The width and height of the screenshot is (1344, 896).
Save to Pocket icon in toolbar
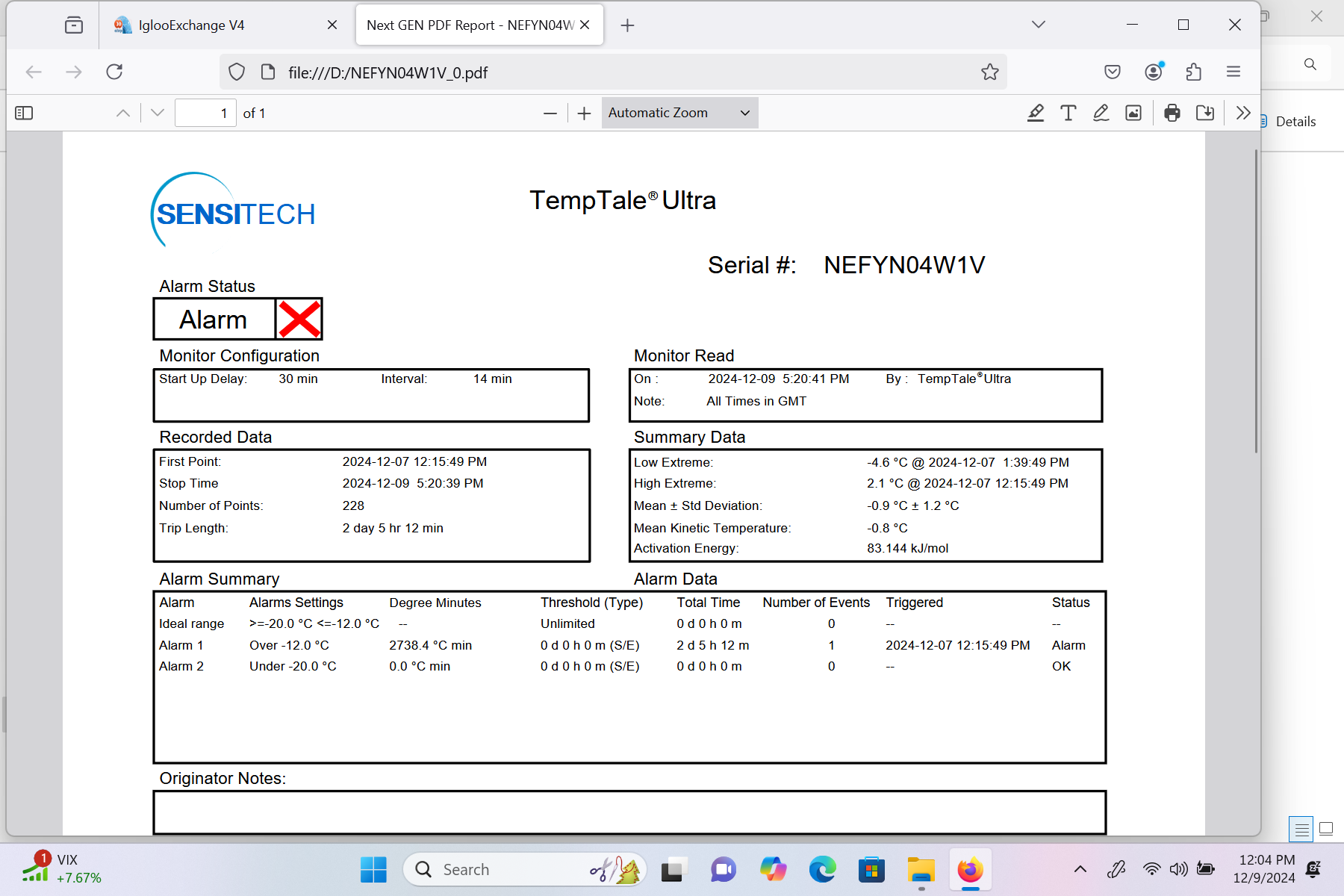click(x=1113, y=72)
